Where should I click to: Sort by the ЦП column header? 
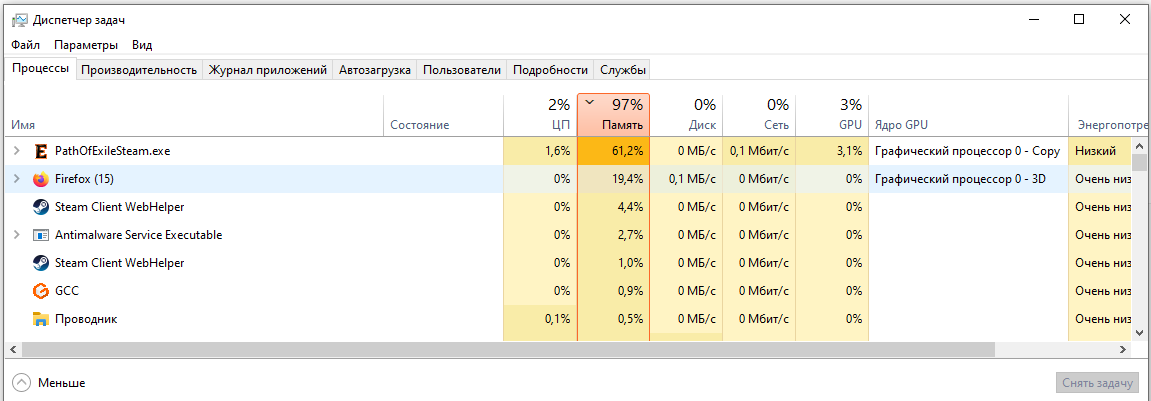540,115
